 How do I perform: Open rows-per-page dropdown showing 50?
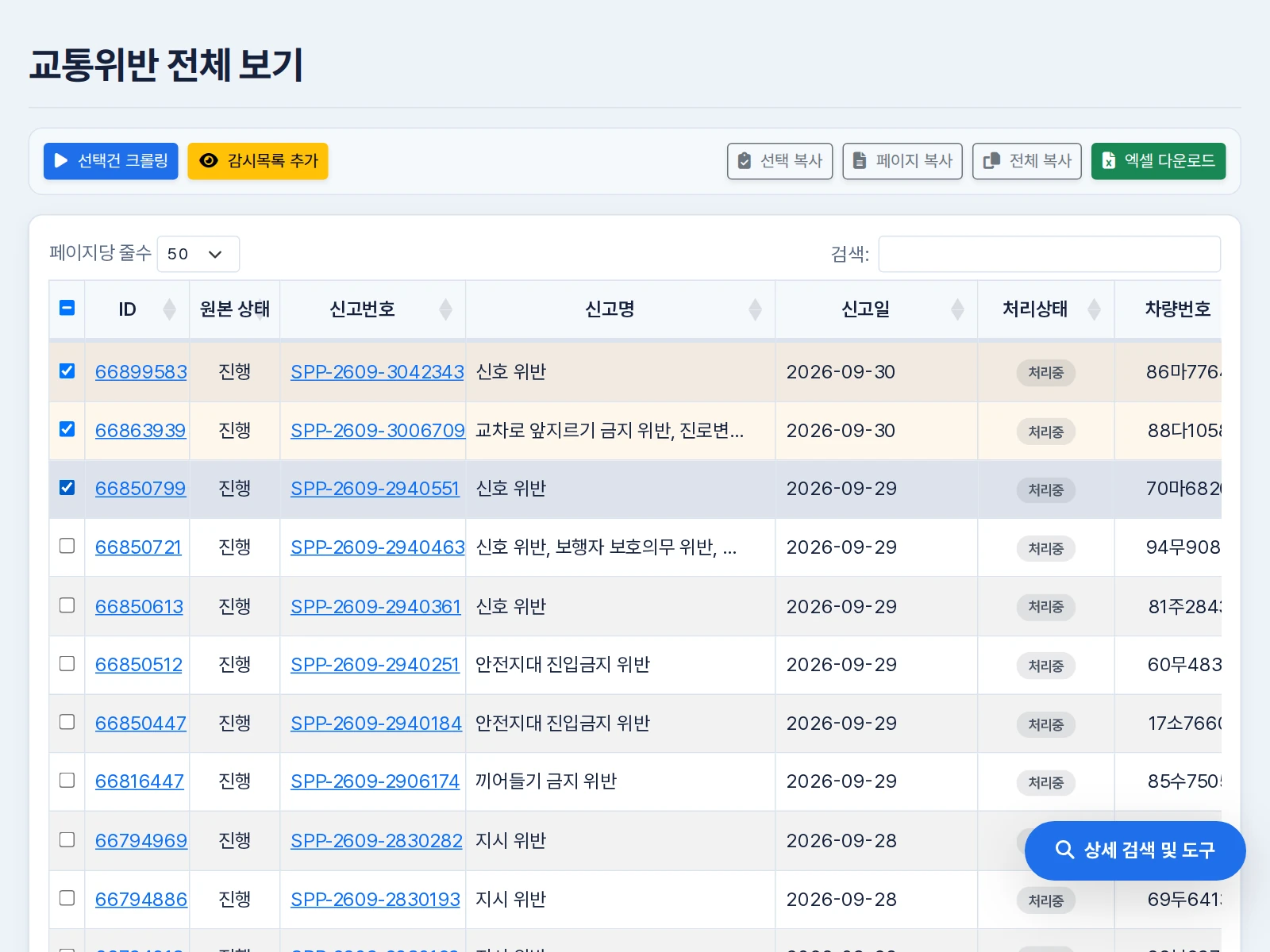(198, 254)
